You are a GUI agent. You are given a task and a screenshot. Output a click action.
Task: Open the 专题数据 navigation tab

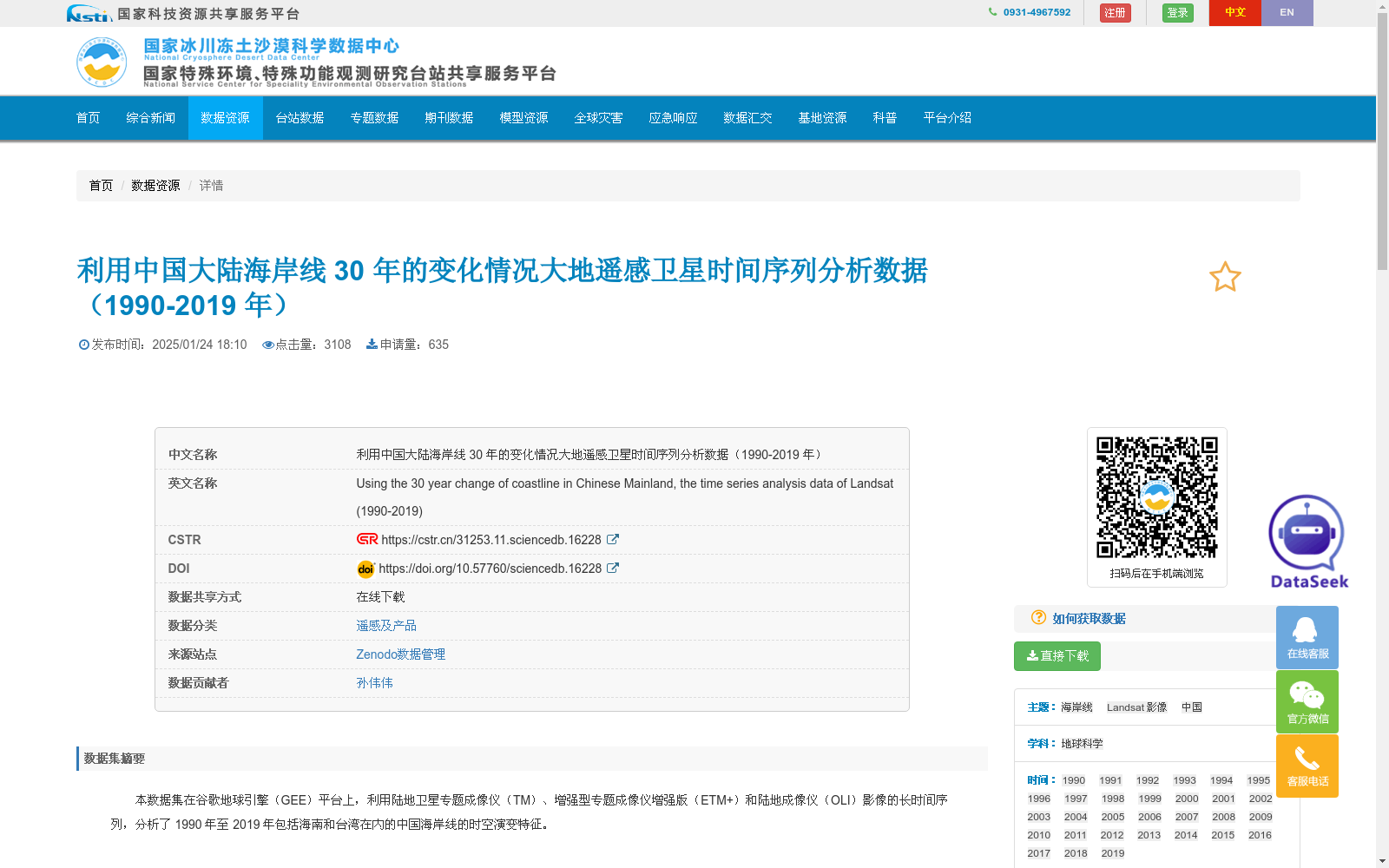click(375, 118)
